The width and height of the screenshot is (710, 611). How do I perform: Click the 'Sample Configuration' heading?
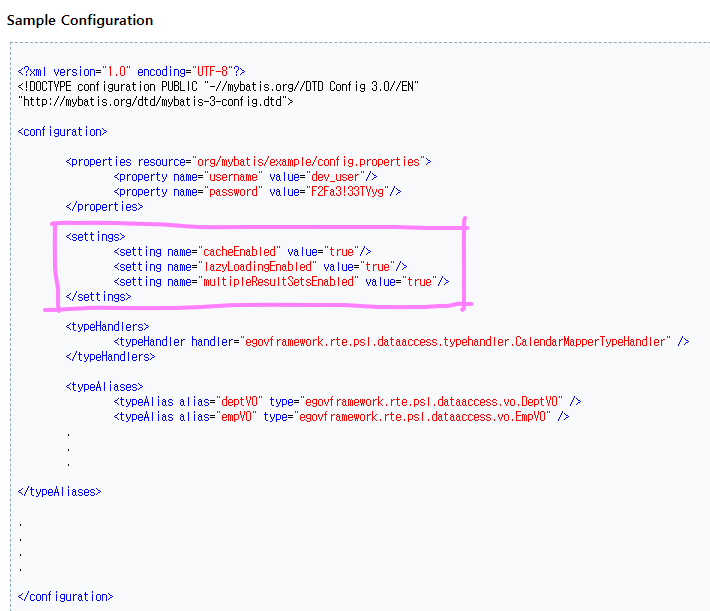[x=80, y=20]
